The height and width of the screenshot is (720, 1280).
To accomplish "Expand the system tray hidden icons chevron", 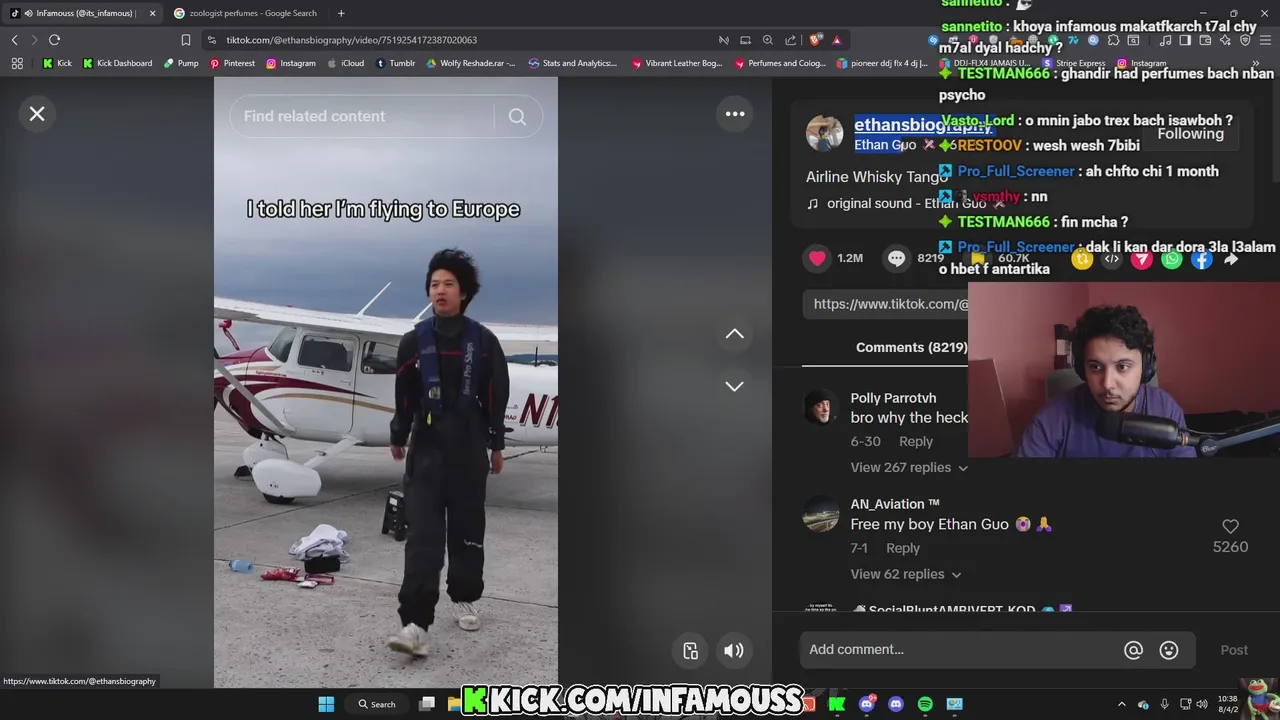I will 1121,704.
